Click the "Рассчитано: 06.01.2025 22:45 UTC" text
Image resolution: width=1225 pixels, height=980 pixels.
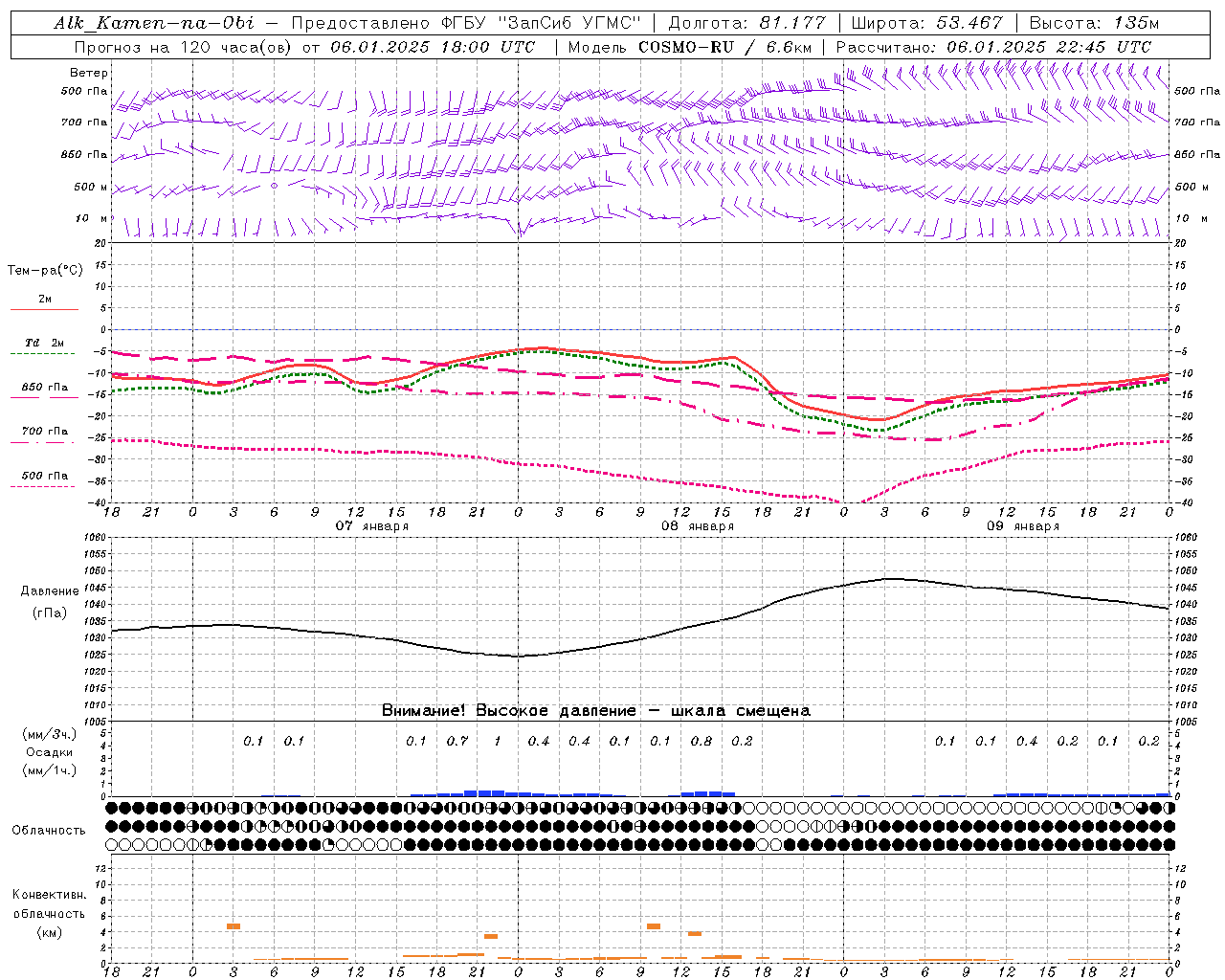tap(993, 47)
